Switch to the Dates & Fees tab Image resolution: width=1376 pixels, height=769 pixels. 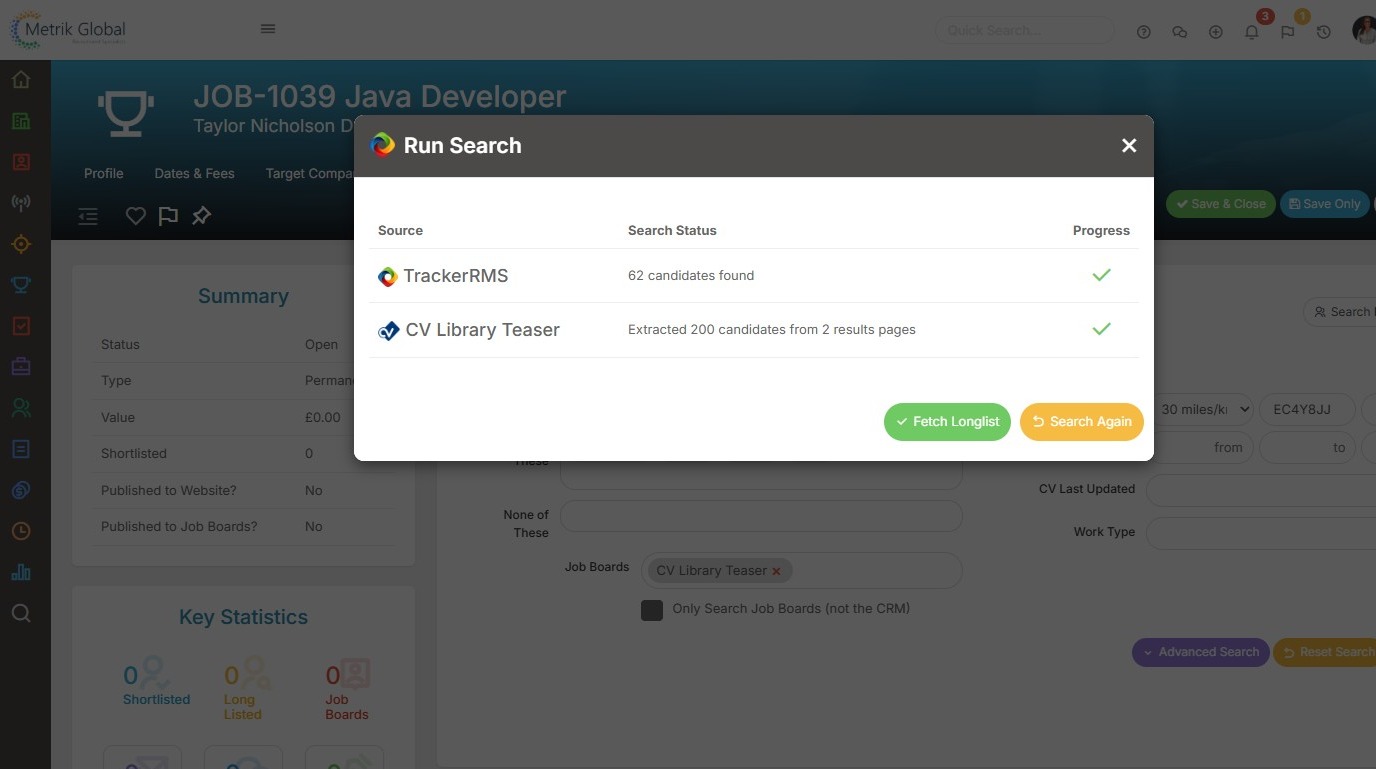pos(194,173)
